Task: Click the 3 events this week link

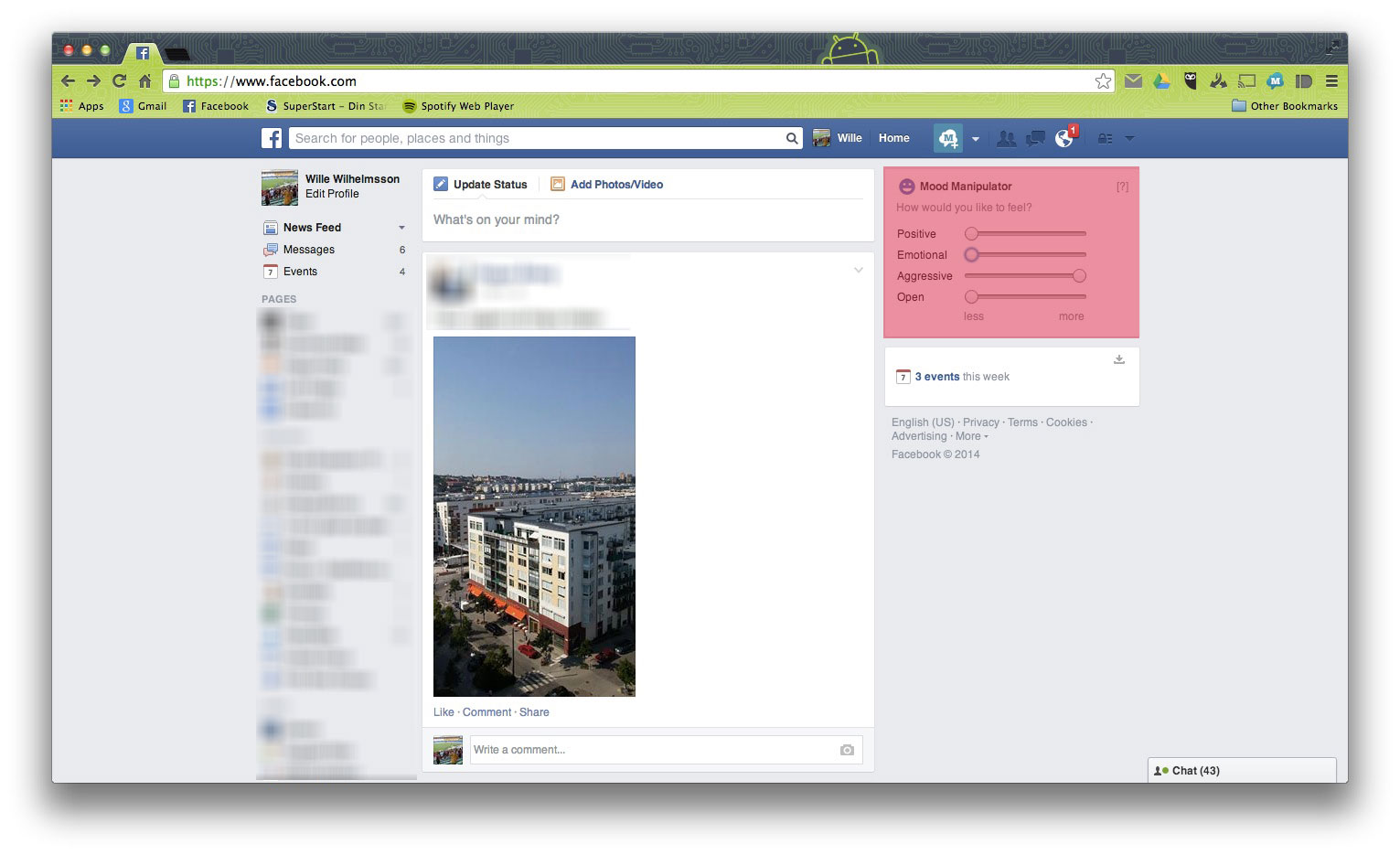Action: pyautogui.click(x=938, y=377)
